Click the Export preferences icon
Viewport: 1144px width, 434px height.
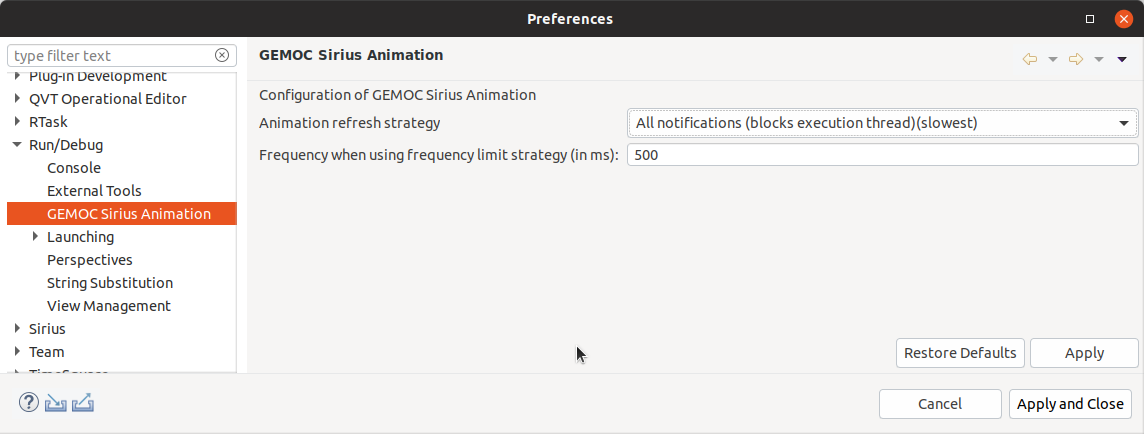[83, 403]
